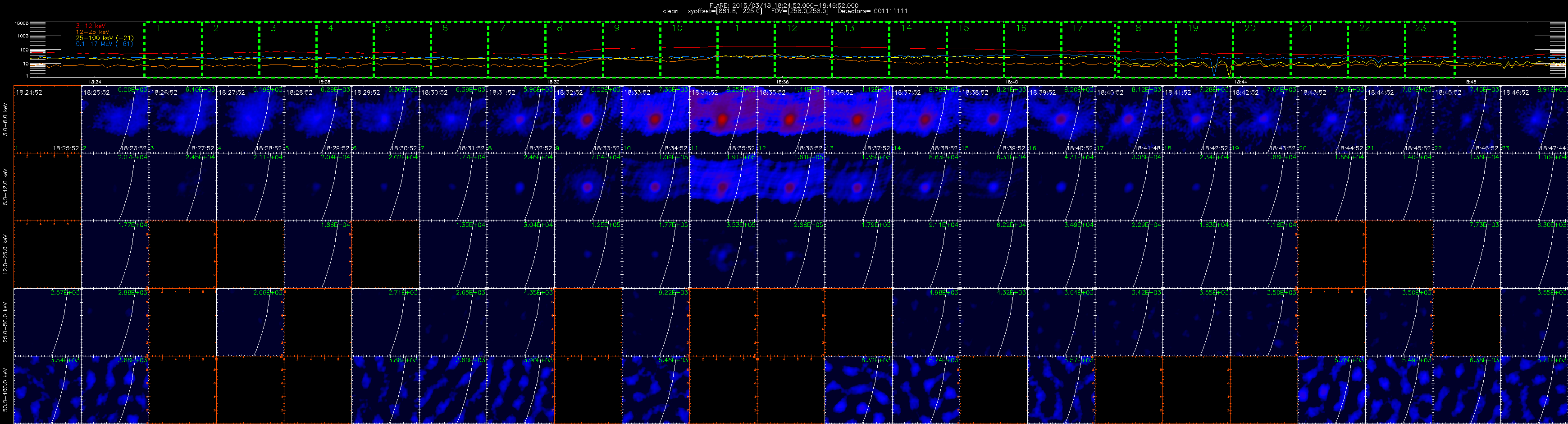This screenshot has width=1568, height=424.
Task: Open 50-100 keV image labeled 6.38E+03
Action: 1466,390
